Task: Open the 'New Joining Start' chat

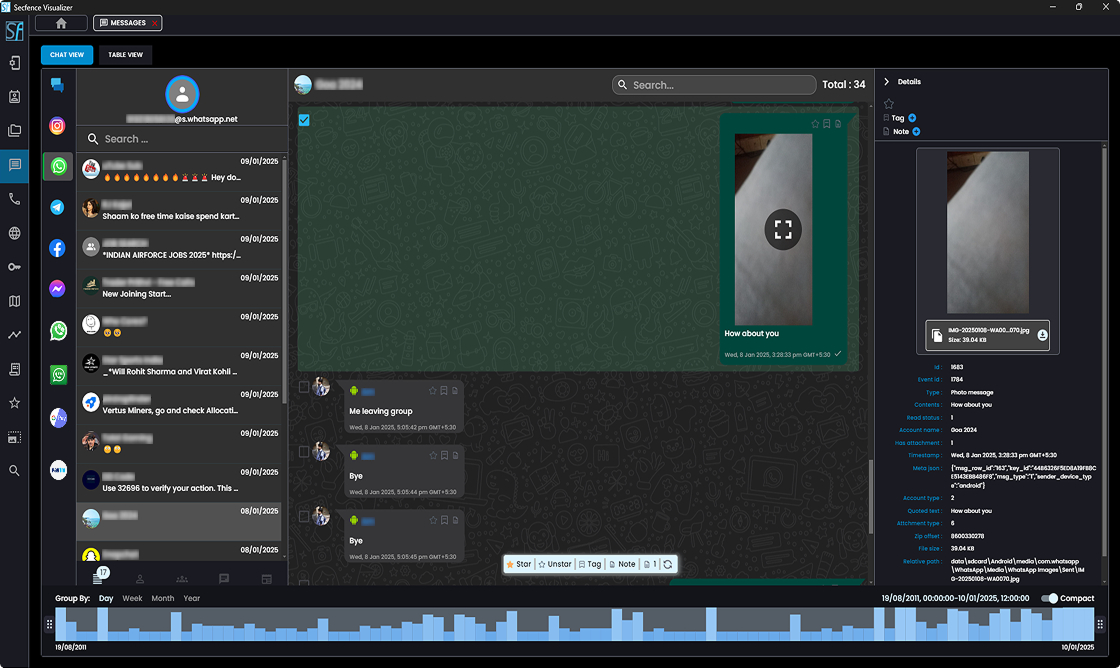Action: pyautogui.click(x=179, y=288)
